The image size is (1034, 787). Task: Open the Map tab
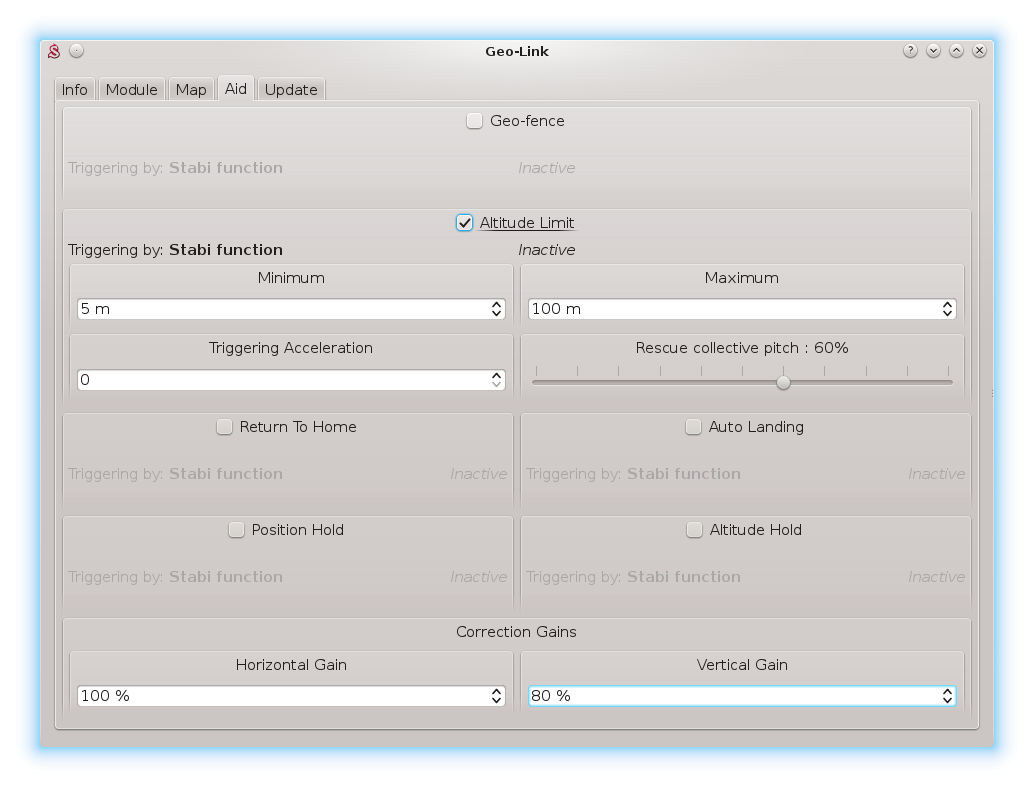pyautogui.click(x=190, y=90)
